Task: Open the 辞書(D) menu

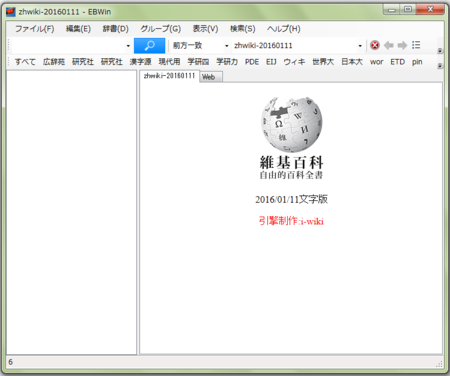Action: coord(115,29)
